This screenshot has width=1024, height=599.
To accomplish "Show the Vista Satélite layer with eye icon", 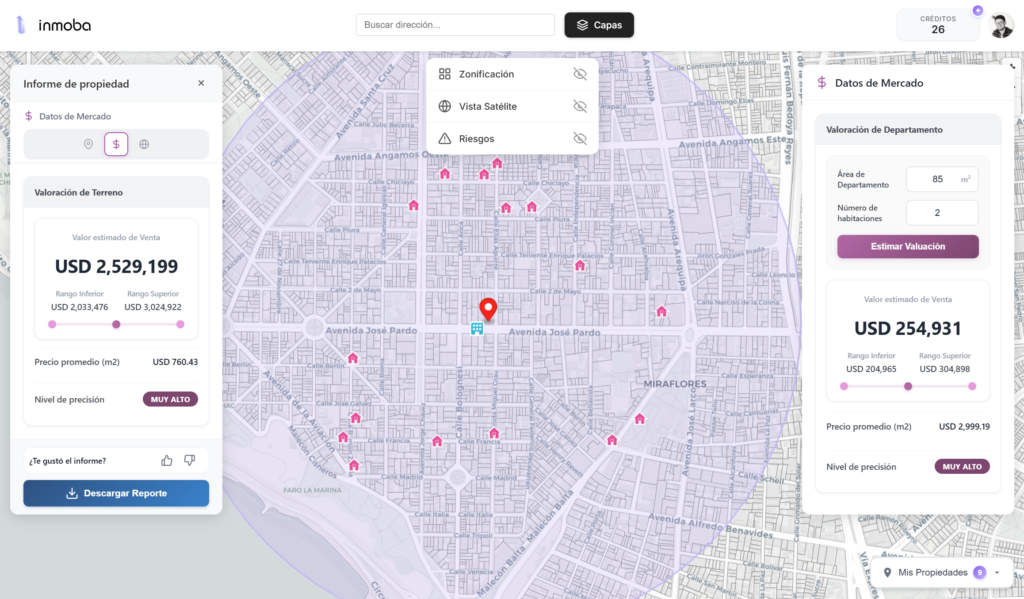I will tap(579, 106).
